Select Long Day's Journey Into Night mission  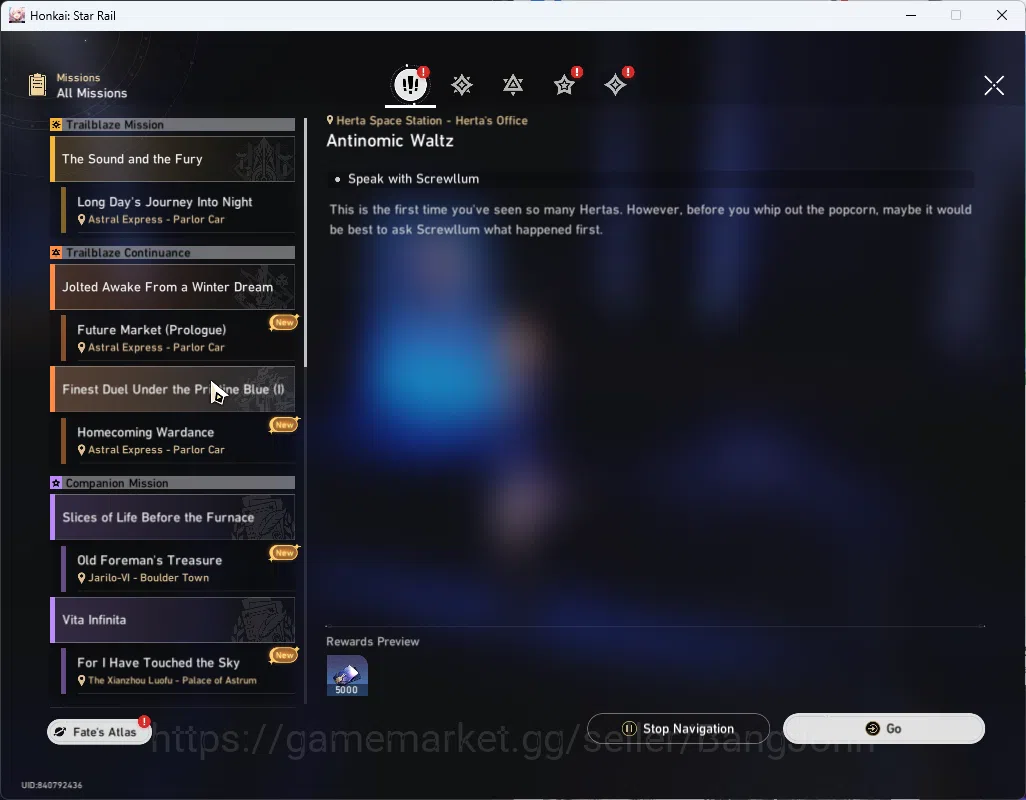point(178,210)
